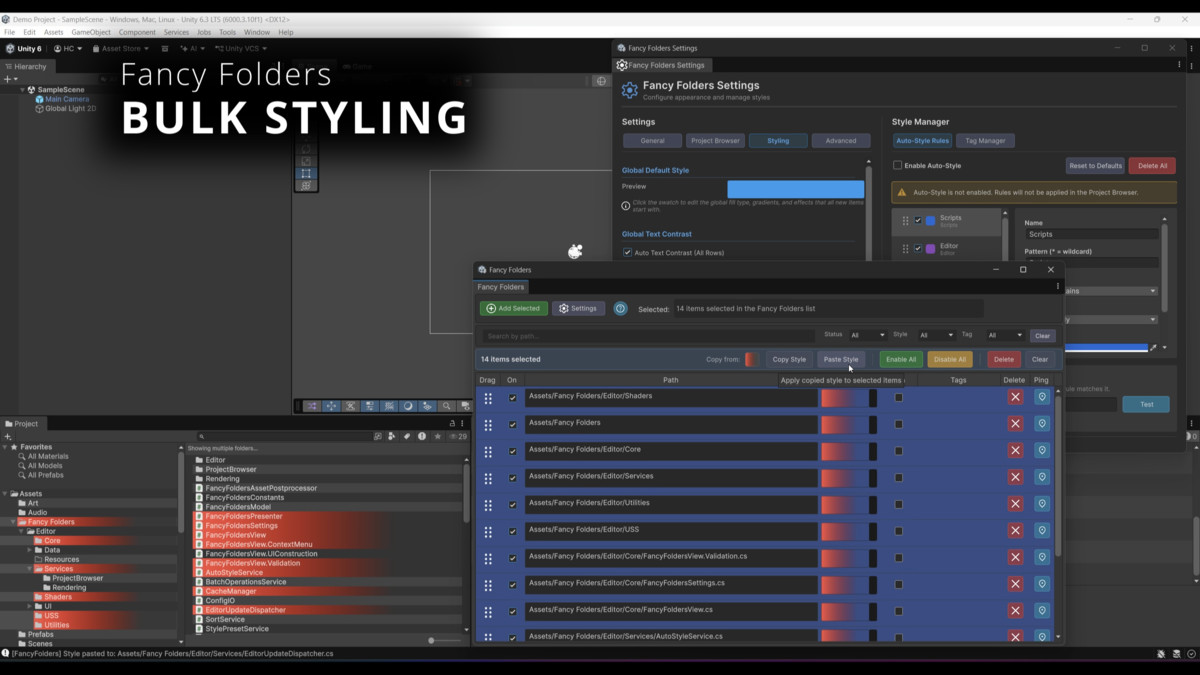Expand the Data folder in Project tree
This screenshot has height=675, width=1200.
pos(30,550)
